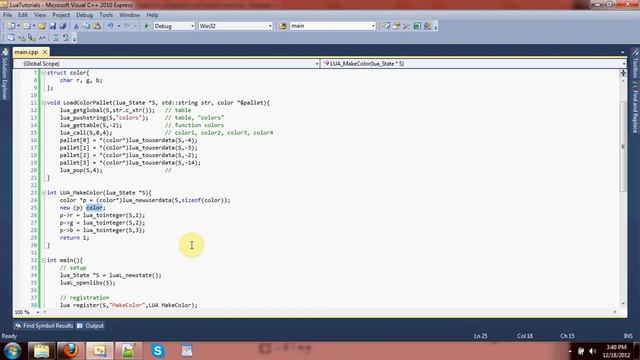Open the Debug menu
640x360 pixels.
tap(84, 15)
